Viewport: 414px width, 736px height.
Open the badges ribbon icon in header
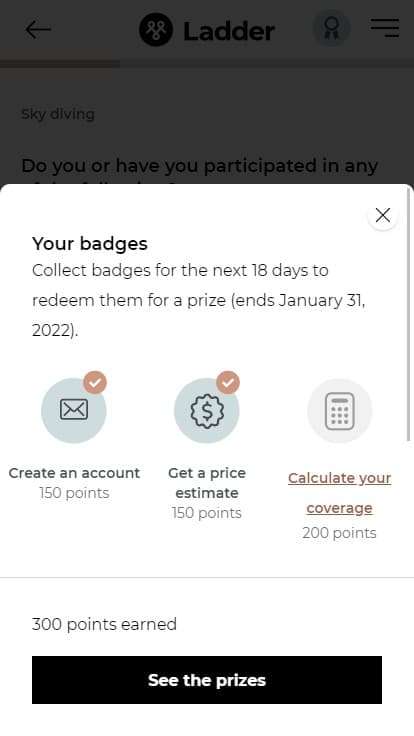(x=331, y=28)
